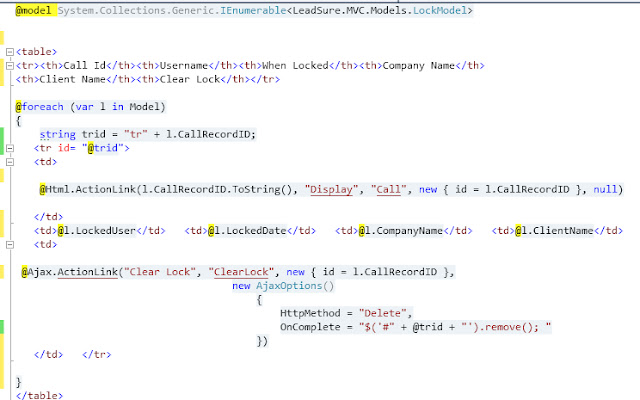Click the "Display" string argument
Viewport: 640px width, 400px height.
point(331,189)
